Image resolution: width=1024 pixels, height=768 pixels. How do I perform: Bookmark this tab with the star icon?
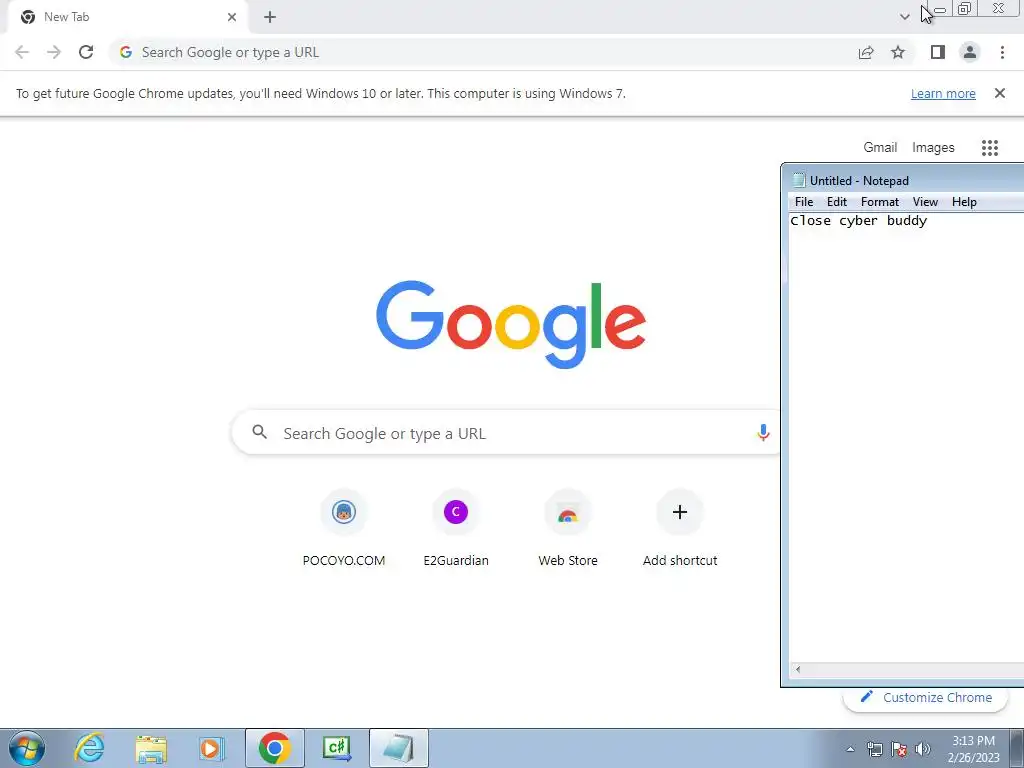click(x=898, y=52)
